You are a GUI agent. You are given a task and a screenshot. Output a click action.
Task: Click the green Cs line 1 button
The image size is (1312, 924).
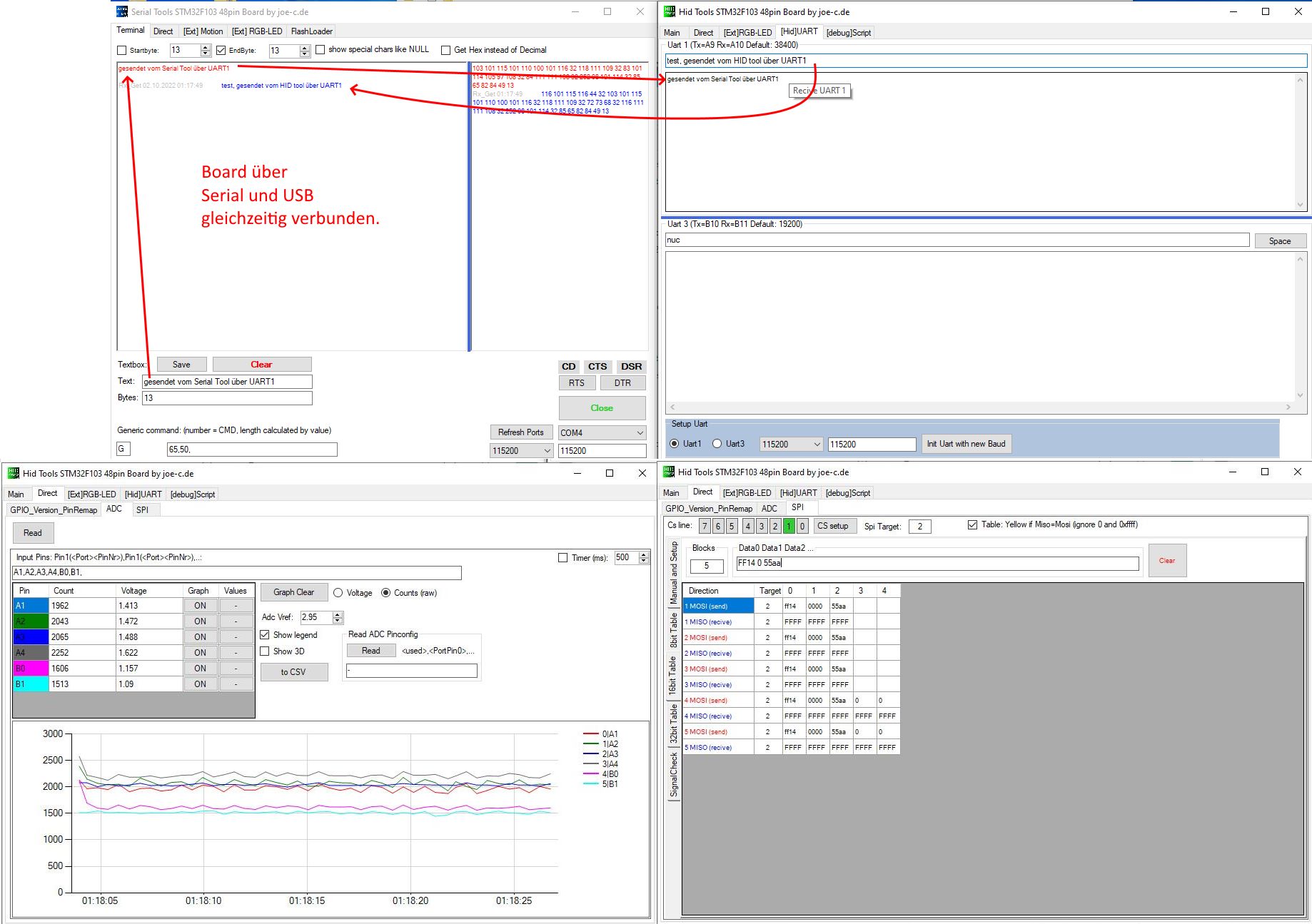[789, 526]
